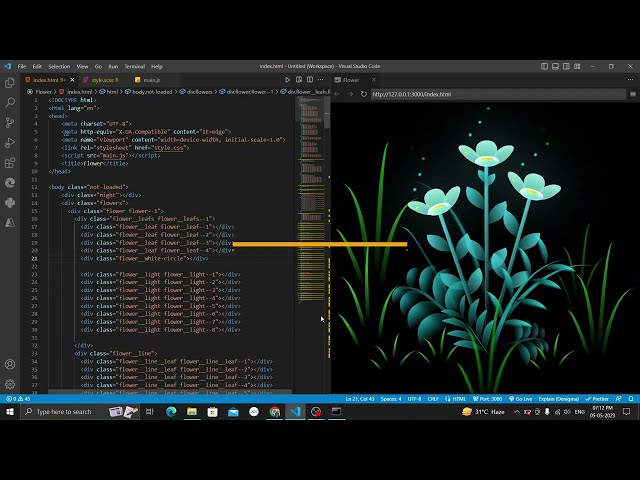The height and width of the screenshot is (480, 640).
Task: Open Microsoft Edge from taskbar
Action: (171, 412)
